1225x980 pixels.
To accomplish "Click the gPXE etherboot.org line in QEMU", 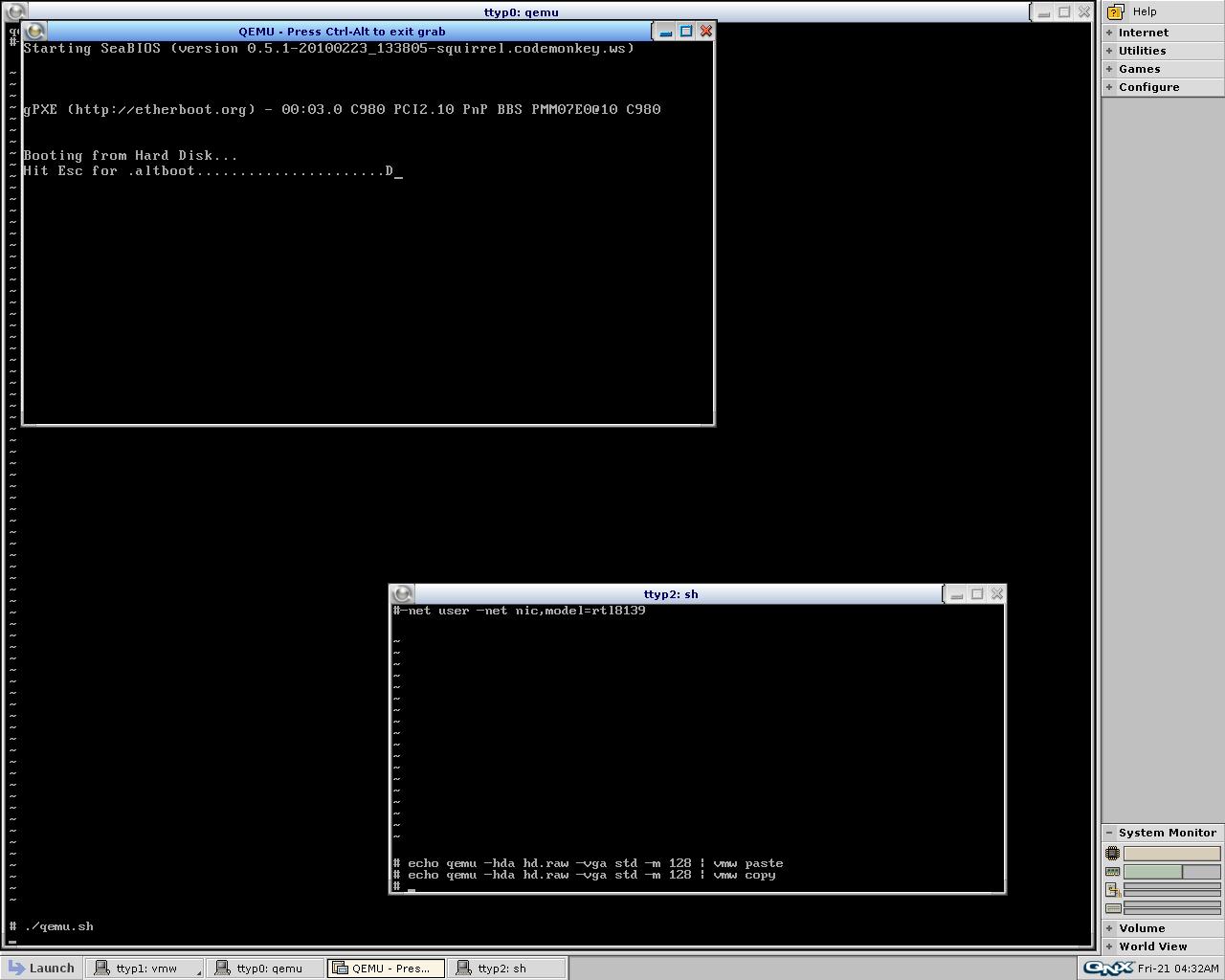I will (342, 109).
